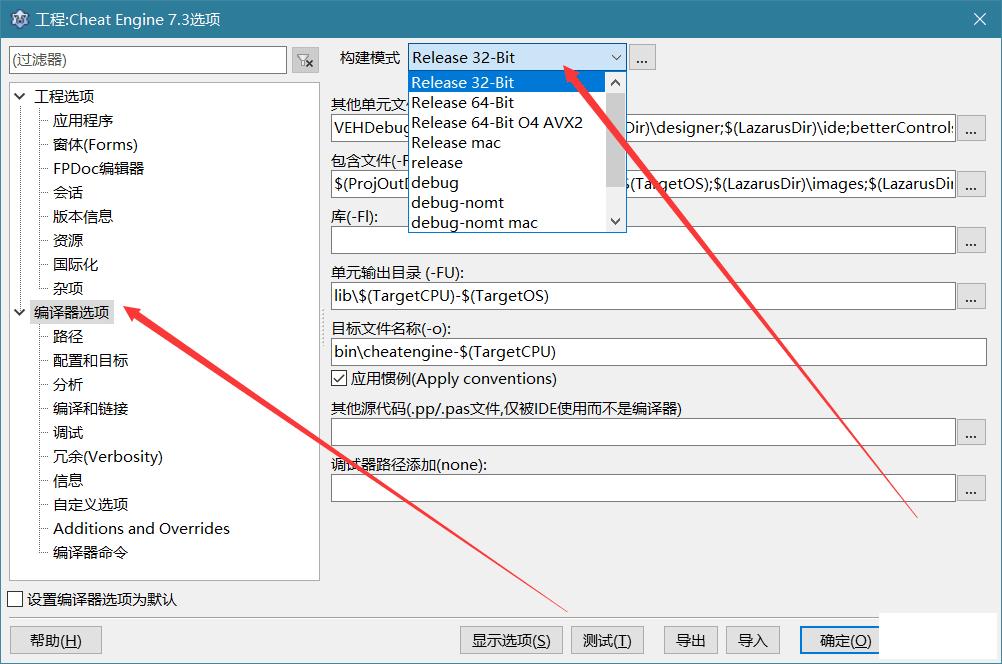Select 编译和链接 tree item

91,409
